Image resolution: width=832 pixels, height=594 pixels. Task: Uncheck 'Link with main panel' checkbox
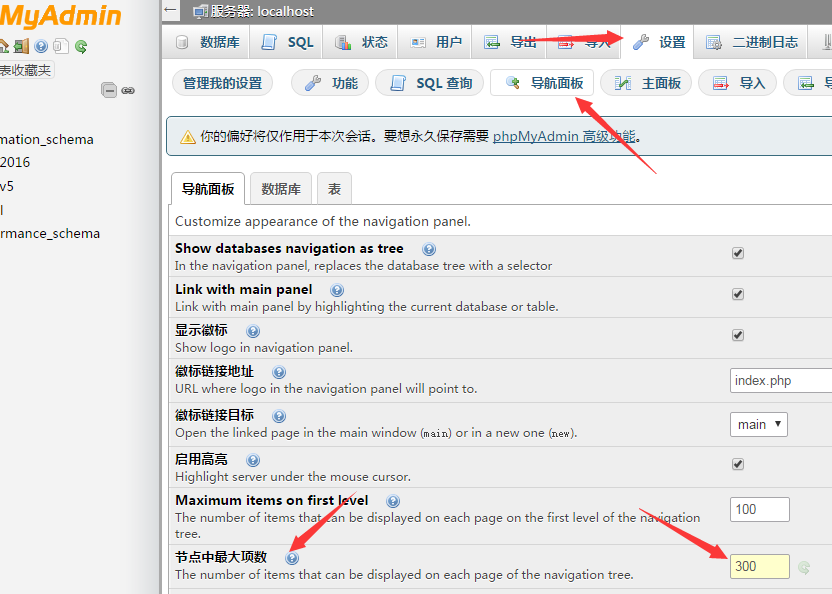tap(738, 294)
